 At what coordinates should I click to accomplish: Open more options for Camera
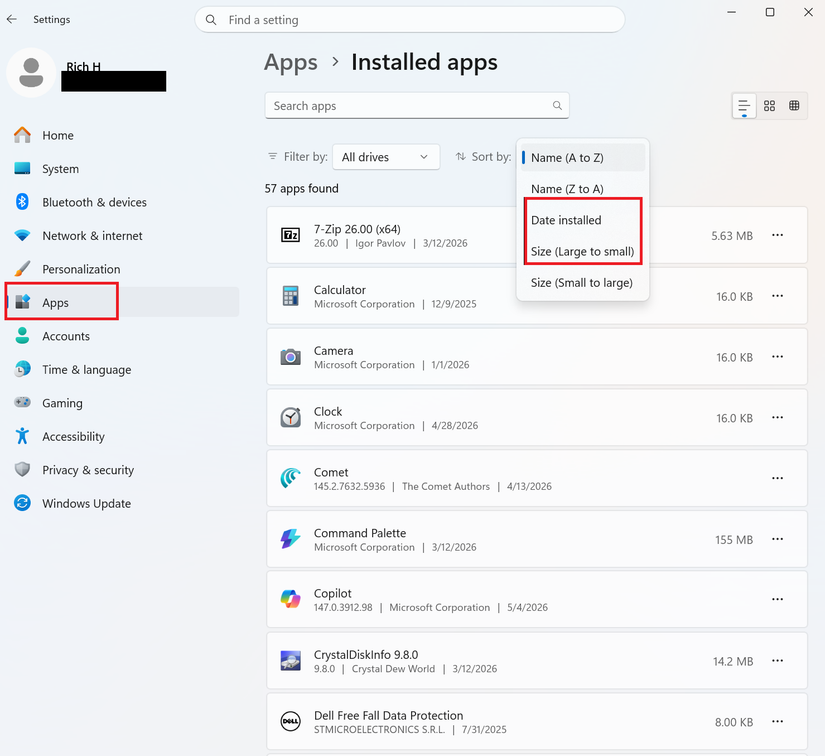click(x=778, y=357)
